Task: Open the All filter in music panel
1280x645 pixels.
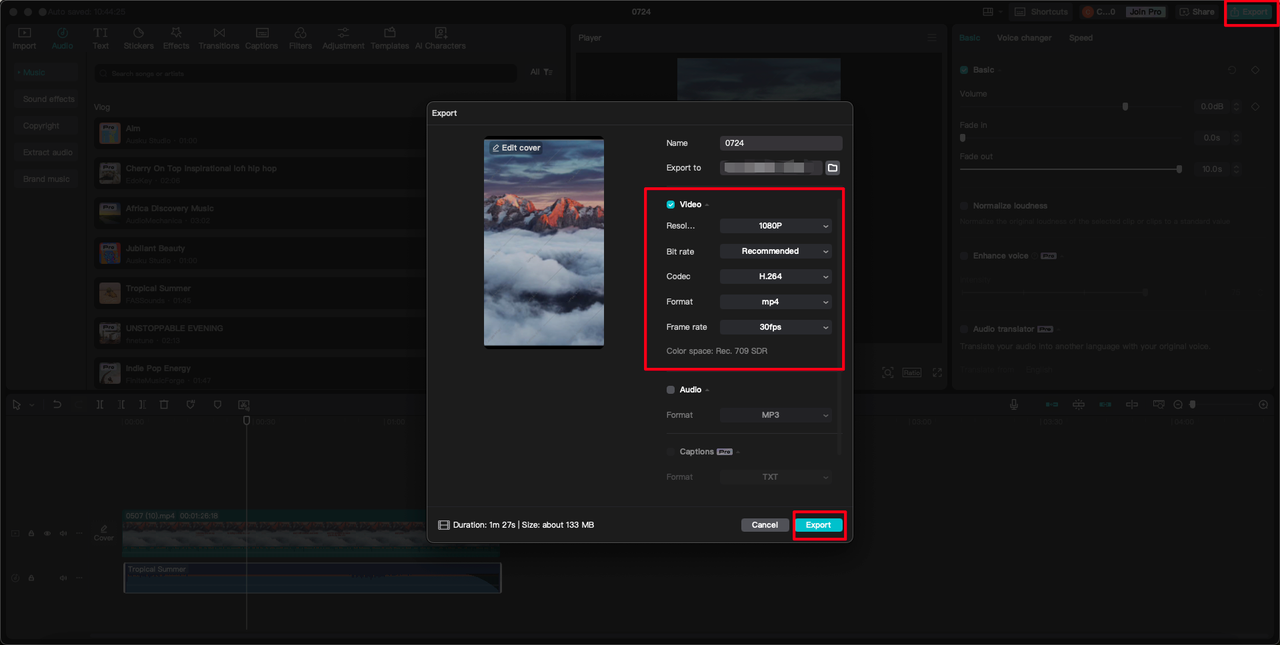Action: point(540,72)
